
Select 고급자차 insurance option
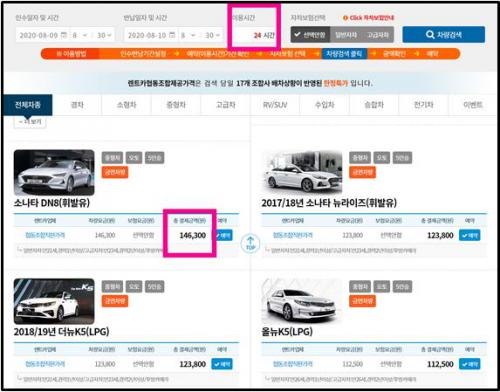pos(378,35)
